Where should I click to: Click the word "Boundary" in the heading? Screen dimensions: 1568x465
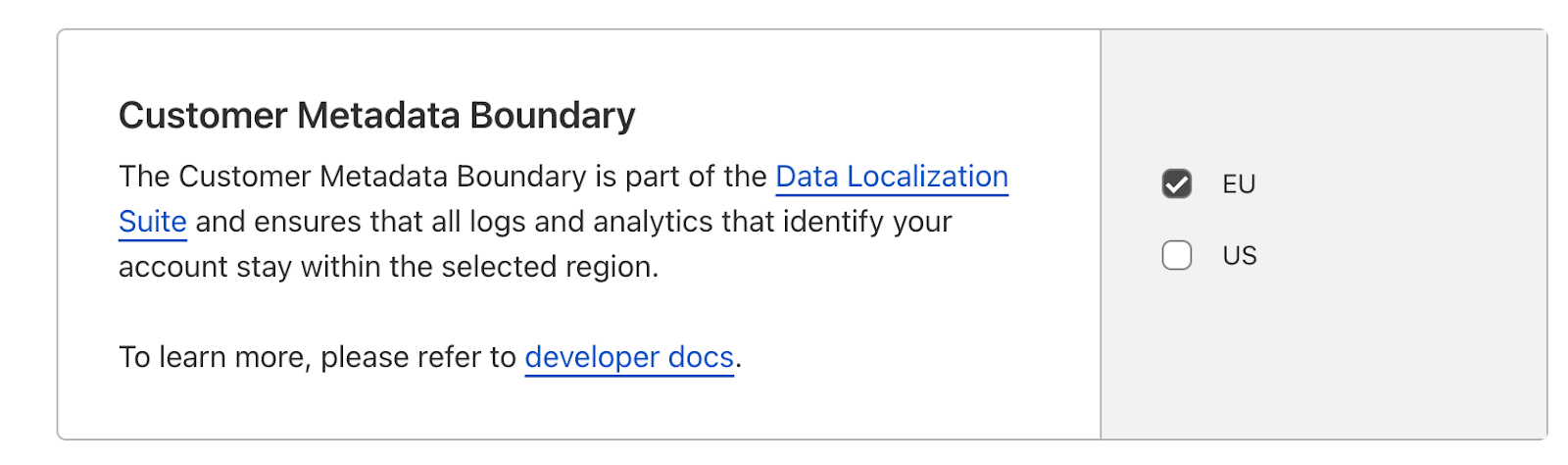(x=553, y=116)
